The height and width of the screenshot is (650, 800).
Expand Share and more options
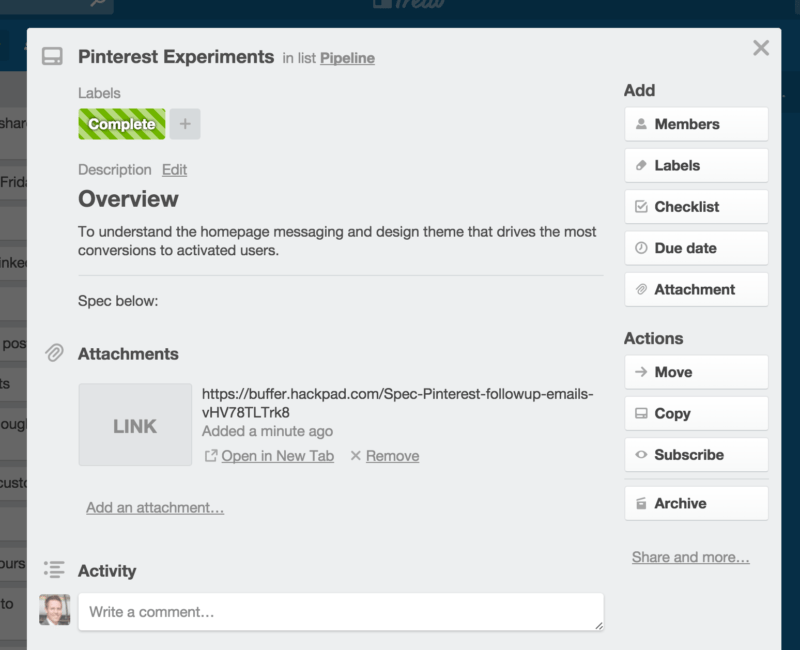coord(690,557)
